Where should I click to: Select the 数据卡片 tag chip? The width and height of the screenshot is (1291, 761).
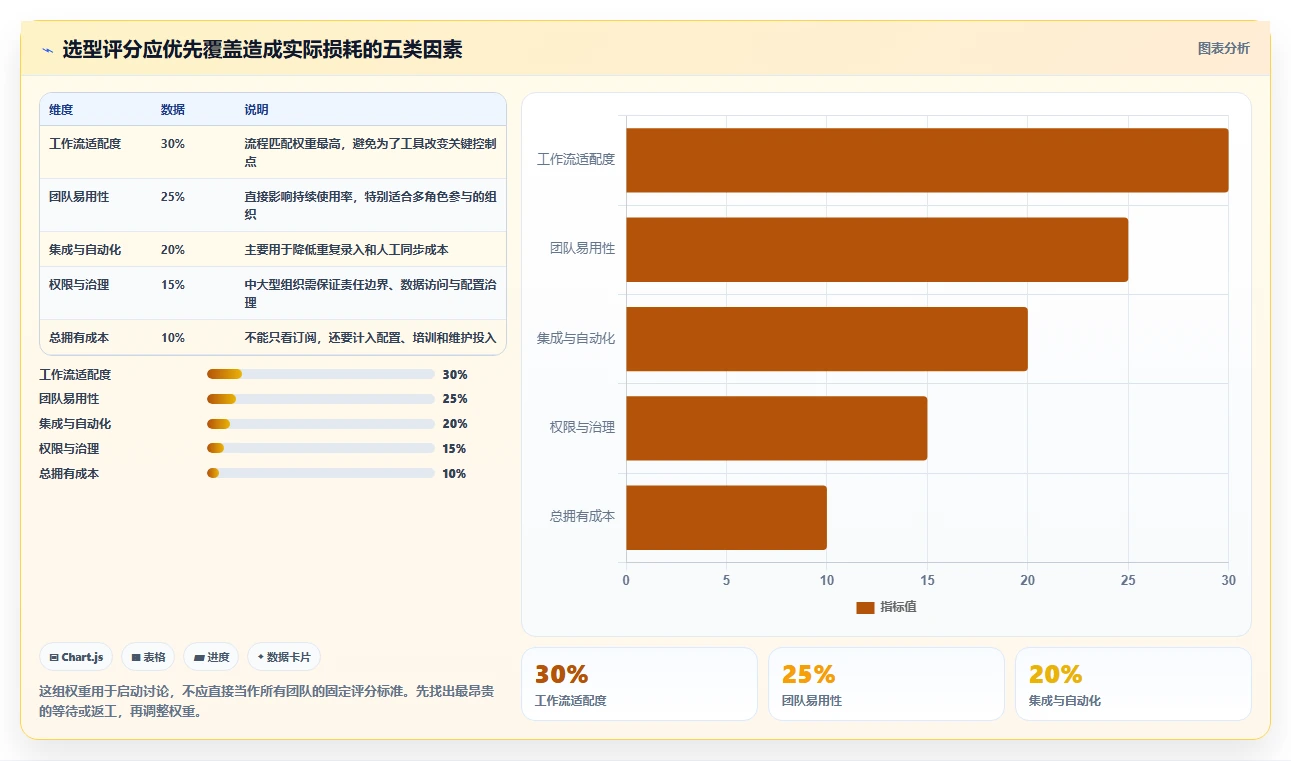coord(284,657)
